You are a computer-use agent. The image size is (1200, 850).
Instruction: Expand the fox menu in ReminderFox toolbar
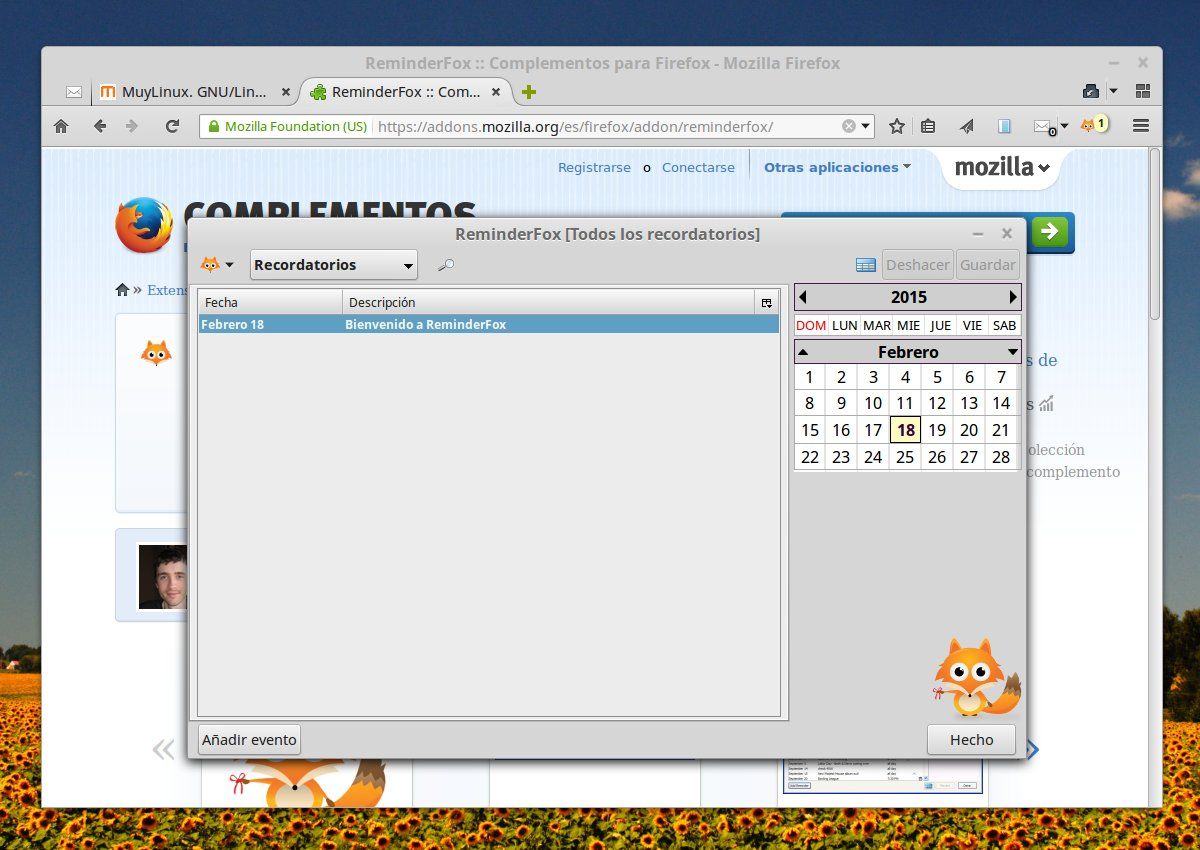pos(217,265)
